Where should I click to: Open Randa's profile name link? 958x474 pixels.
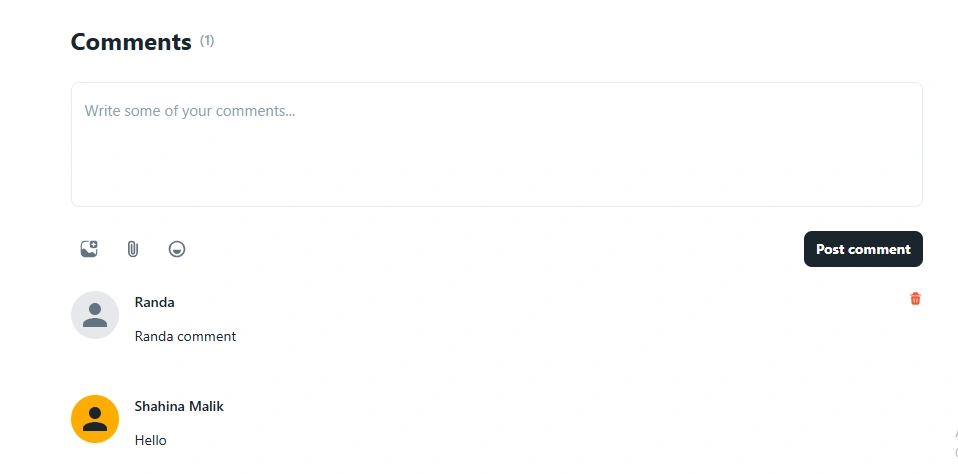[x=155, y=302]
